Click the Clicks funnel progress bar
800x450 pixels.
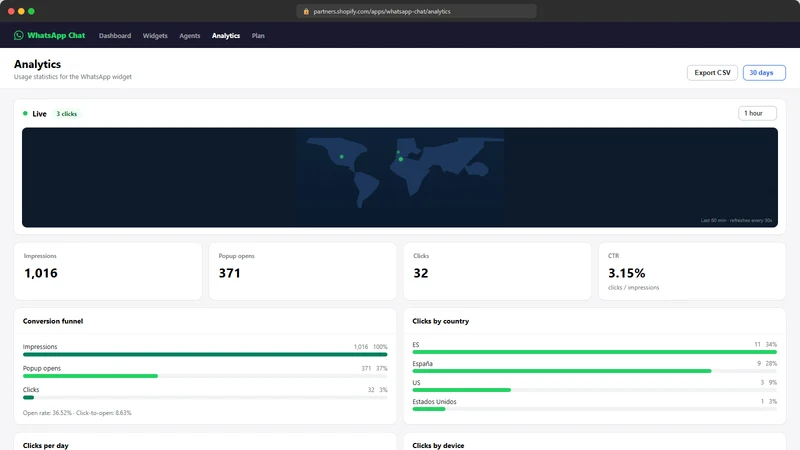205,397
